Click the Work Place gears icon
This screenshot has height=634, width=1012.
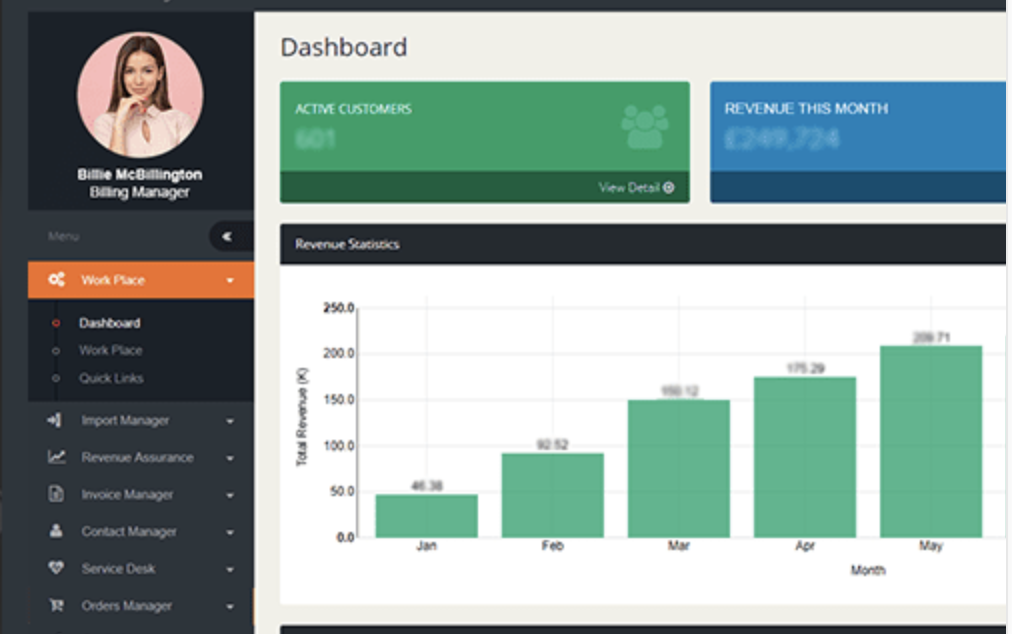tap(57, 280)
